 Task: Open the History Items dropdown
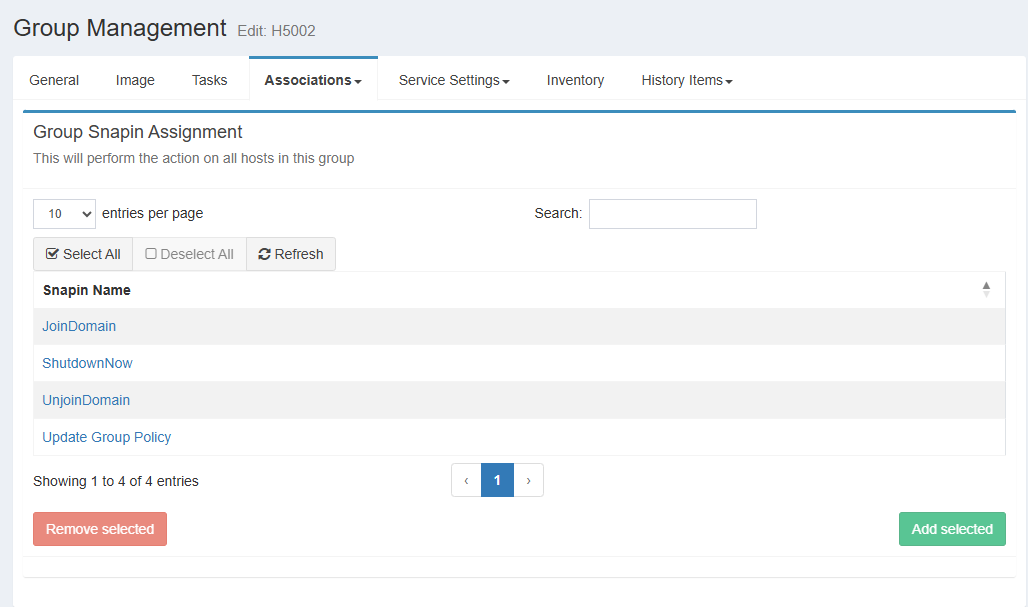687,80
